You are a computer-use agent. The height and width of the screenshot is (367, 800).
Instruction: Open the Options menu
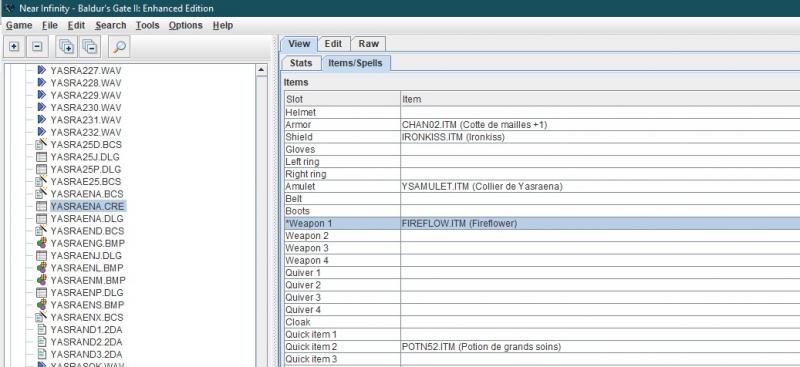pyautogui.click(x=186, y=25)
